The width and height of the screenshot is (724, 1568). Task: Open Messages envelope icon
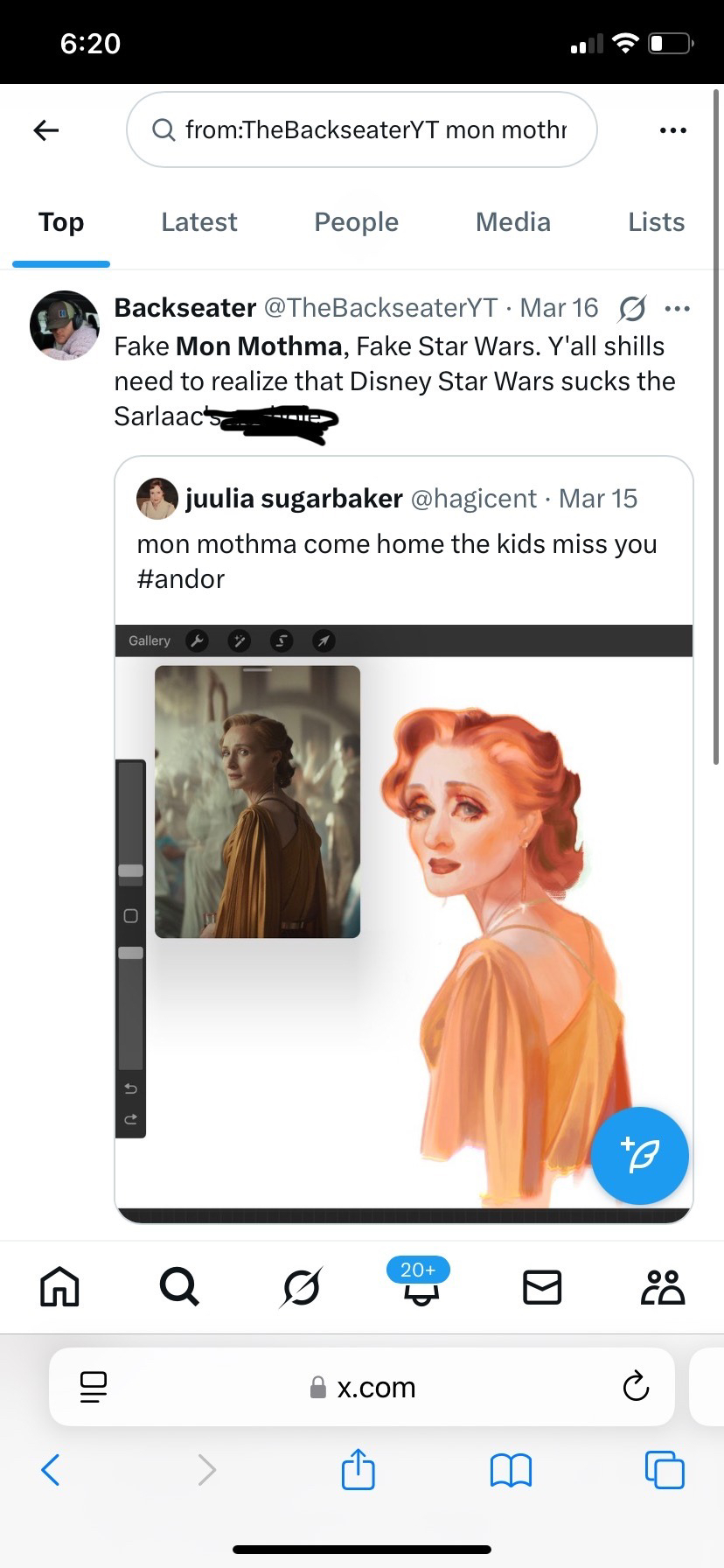click(541, 1287)
